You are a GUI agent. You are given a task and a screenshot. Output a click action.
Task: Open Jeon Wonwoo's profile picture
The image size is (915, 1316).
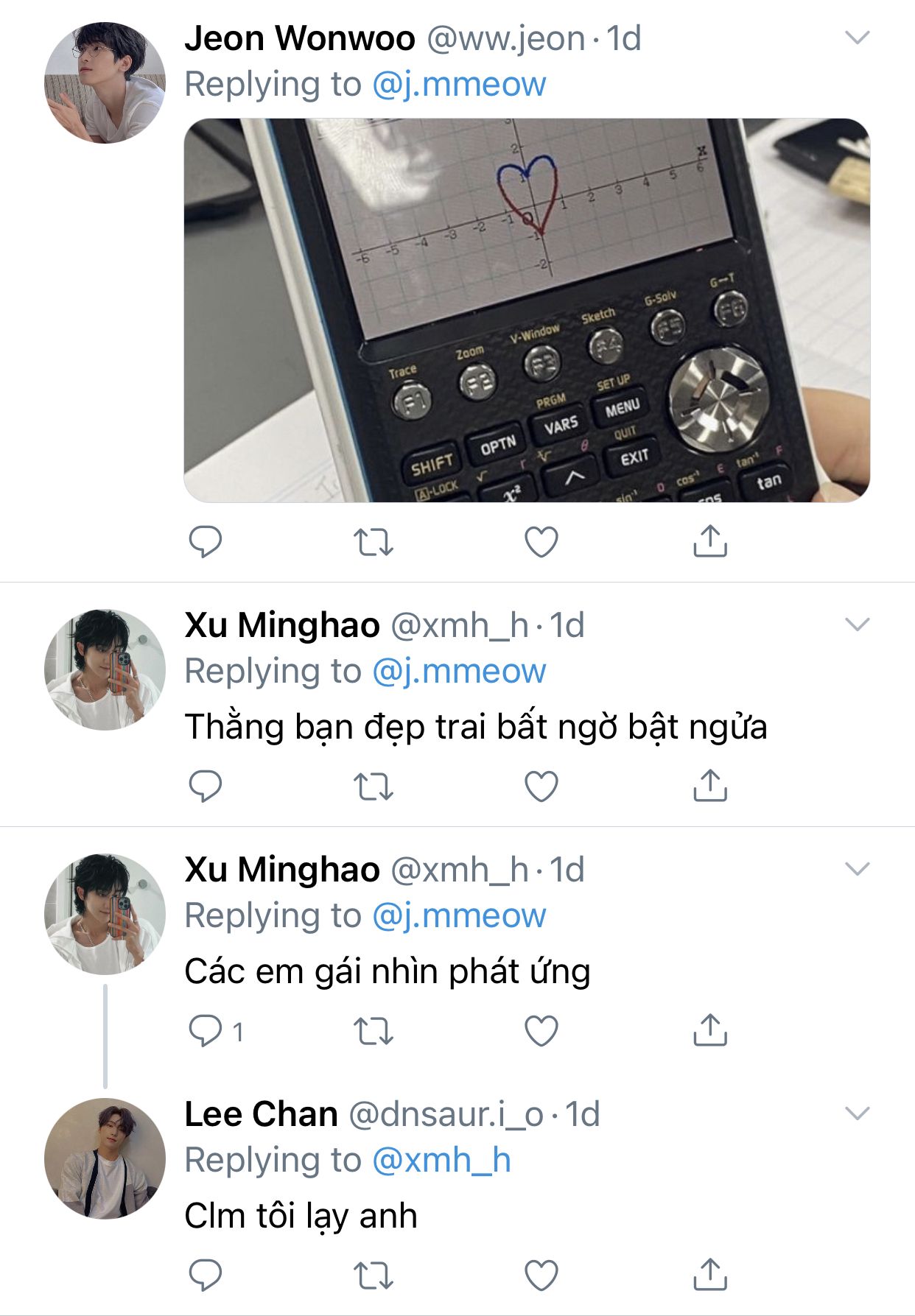coord(105,82)
